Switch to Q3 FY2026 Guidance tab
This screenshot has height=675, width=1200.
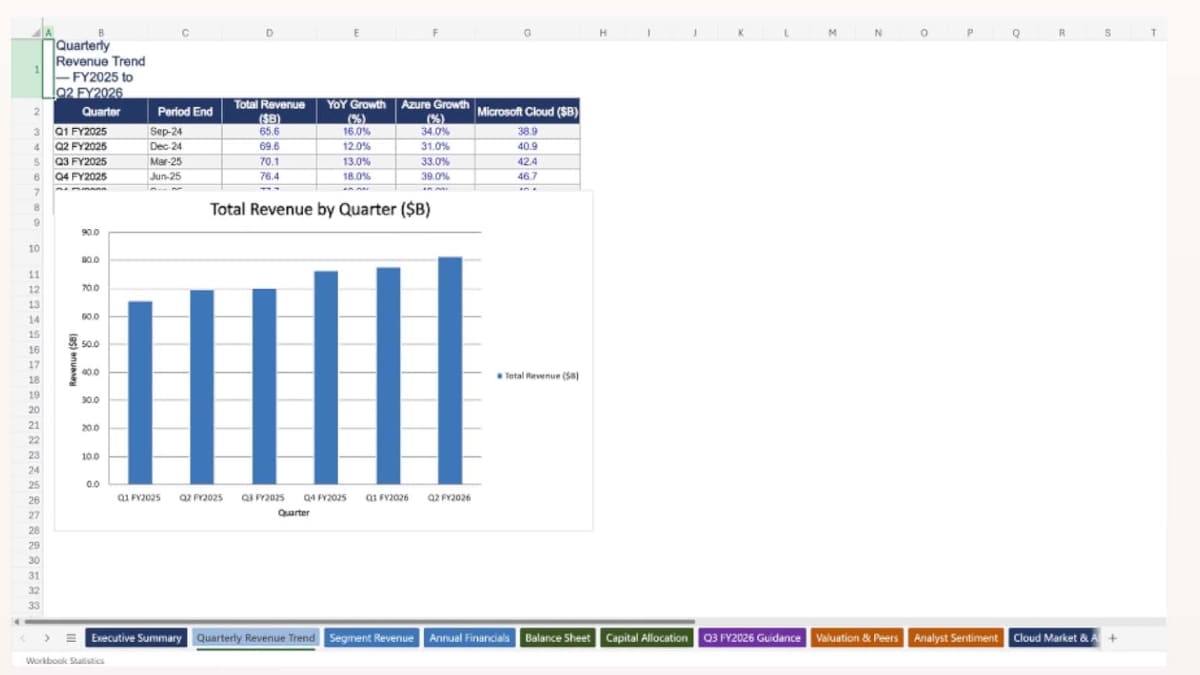click(752, 637)
